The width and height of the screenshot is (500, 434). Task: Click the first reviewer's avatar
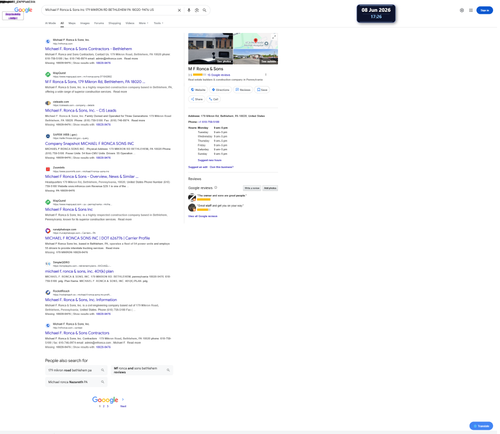(x=192, y=197)
